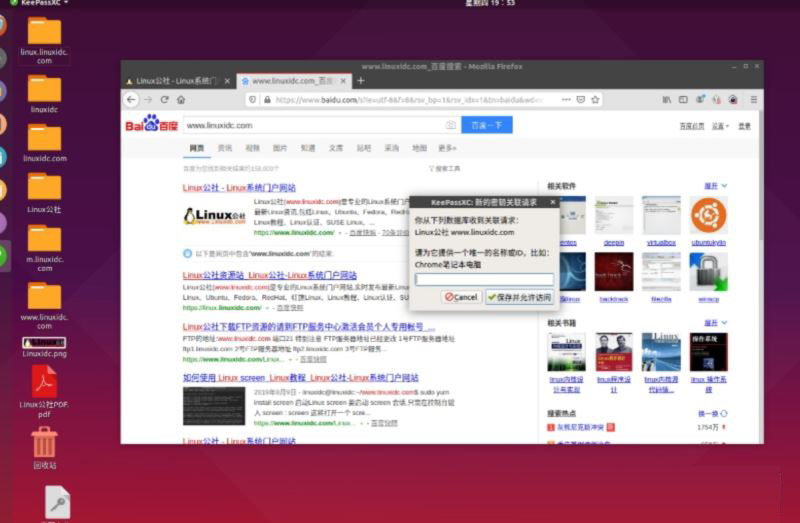
Task: Reload the Baidu page
Action: click(164, 99)
